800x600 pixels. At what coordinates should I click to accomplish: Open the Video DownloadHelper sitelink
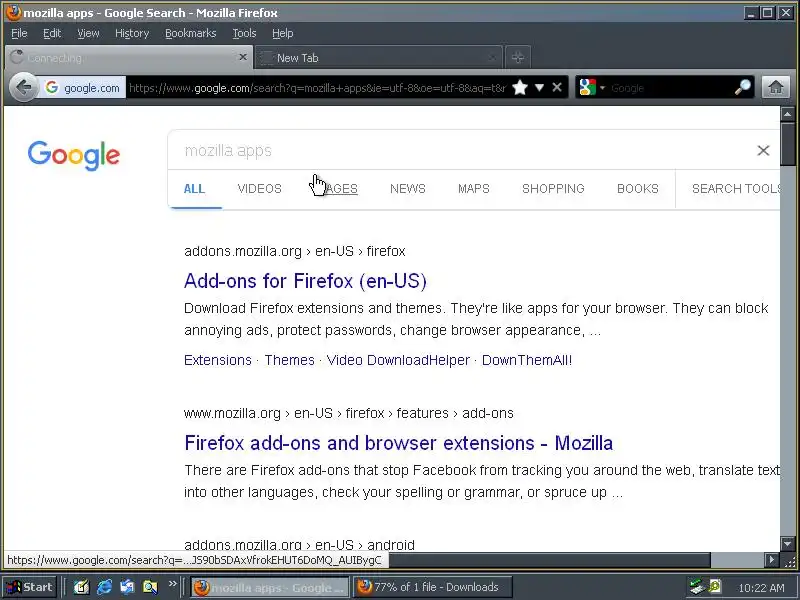coord(398,360)
